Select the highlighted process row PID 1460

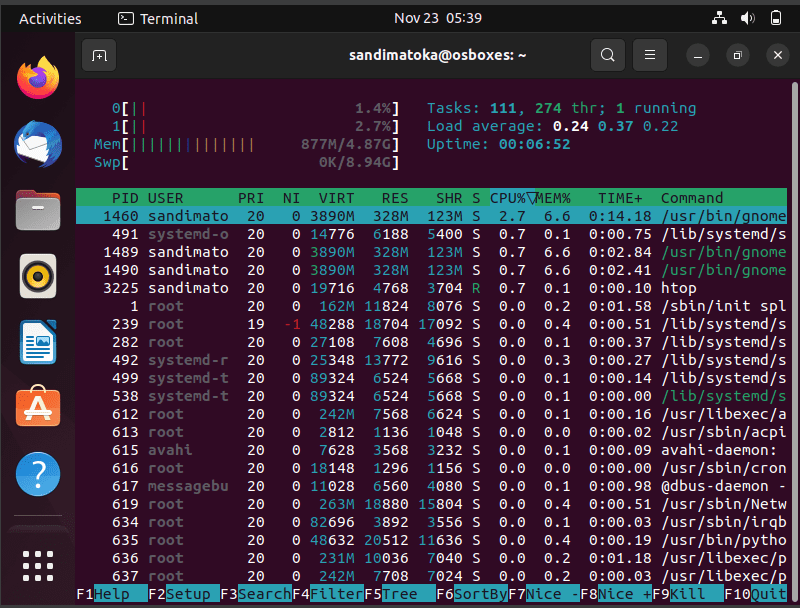(x=431, y=216)
